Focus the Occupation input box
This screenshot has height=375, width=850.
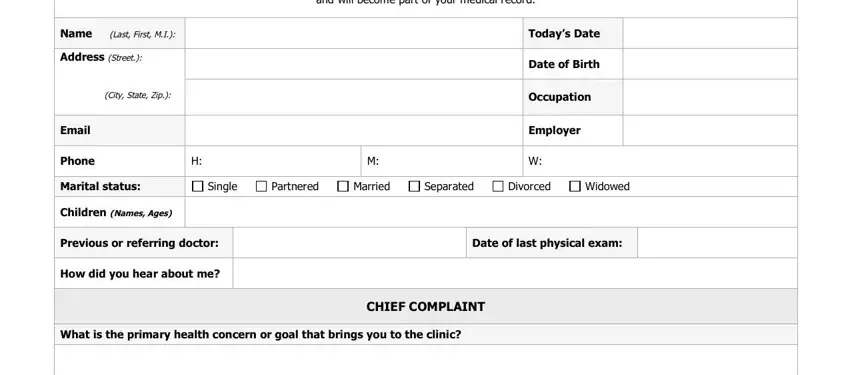pyautogui.click(x=710, y=97)
